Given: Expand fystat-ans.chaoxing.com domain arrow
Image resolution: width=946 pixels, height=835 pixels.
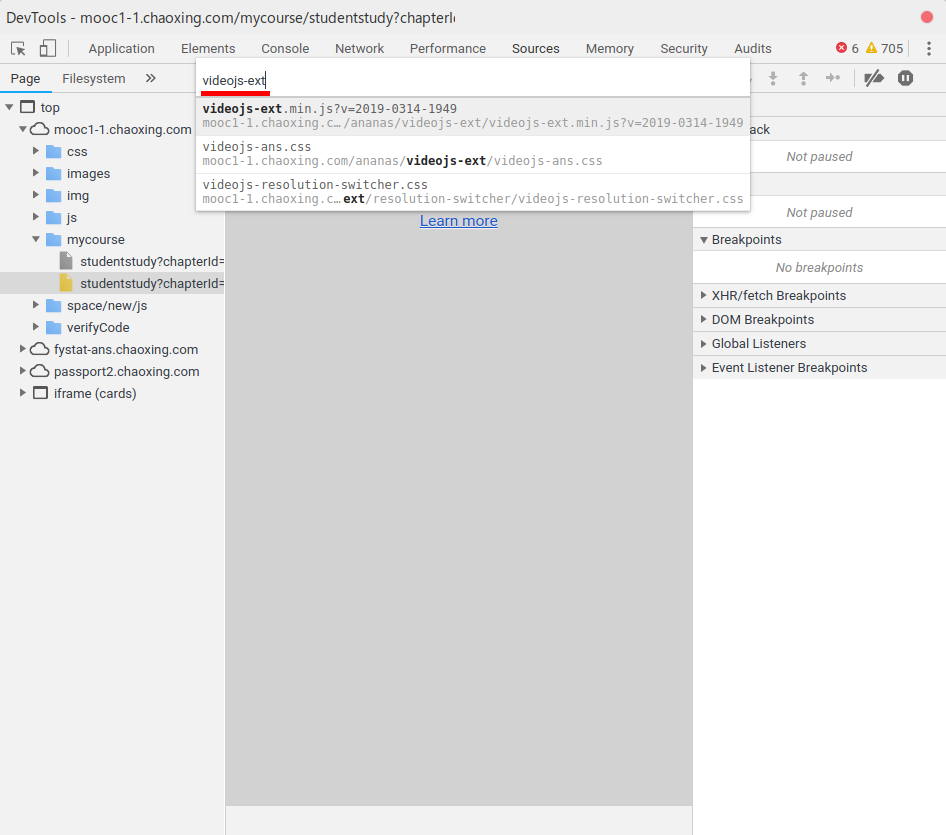Looking at the screenshot, I should coord(22,349).
